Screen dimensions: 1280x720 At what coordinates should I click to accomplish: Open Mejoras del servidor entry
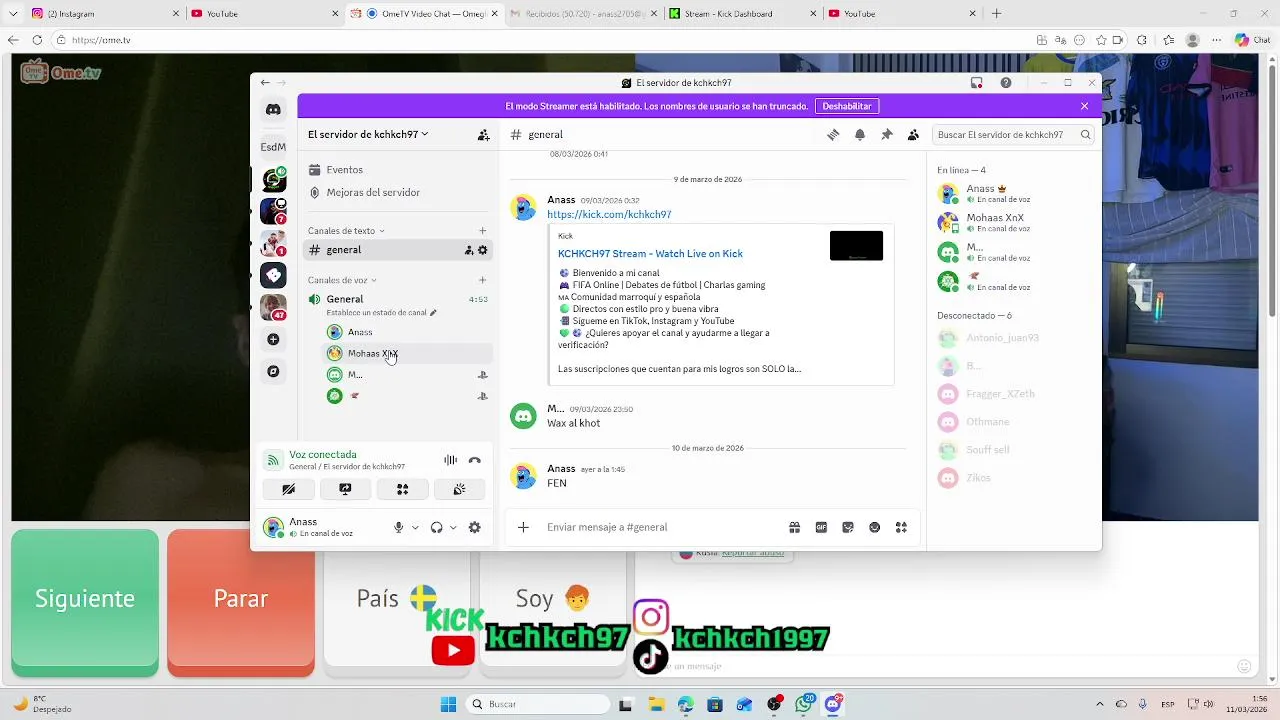coord(398,192)
